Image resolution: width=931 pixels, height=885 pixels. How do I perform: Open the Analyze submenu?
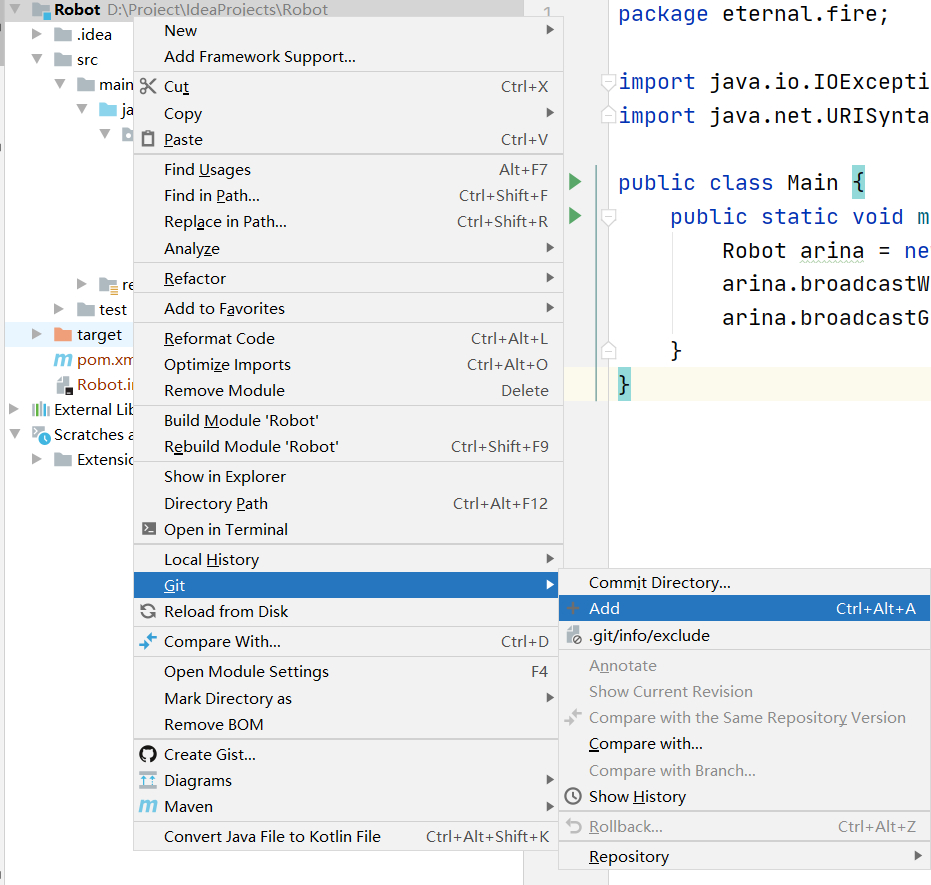pyautogui.click(x=348, y=249)
